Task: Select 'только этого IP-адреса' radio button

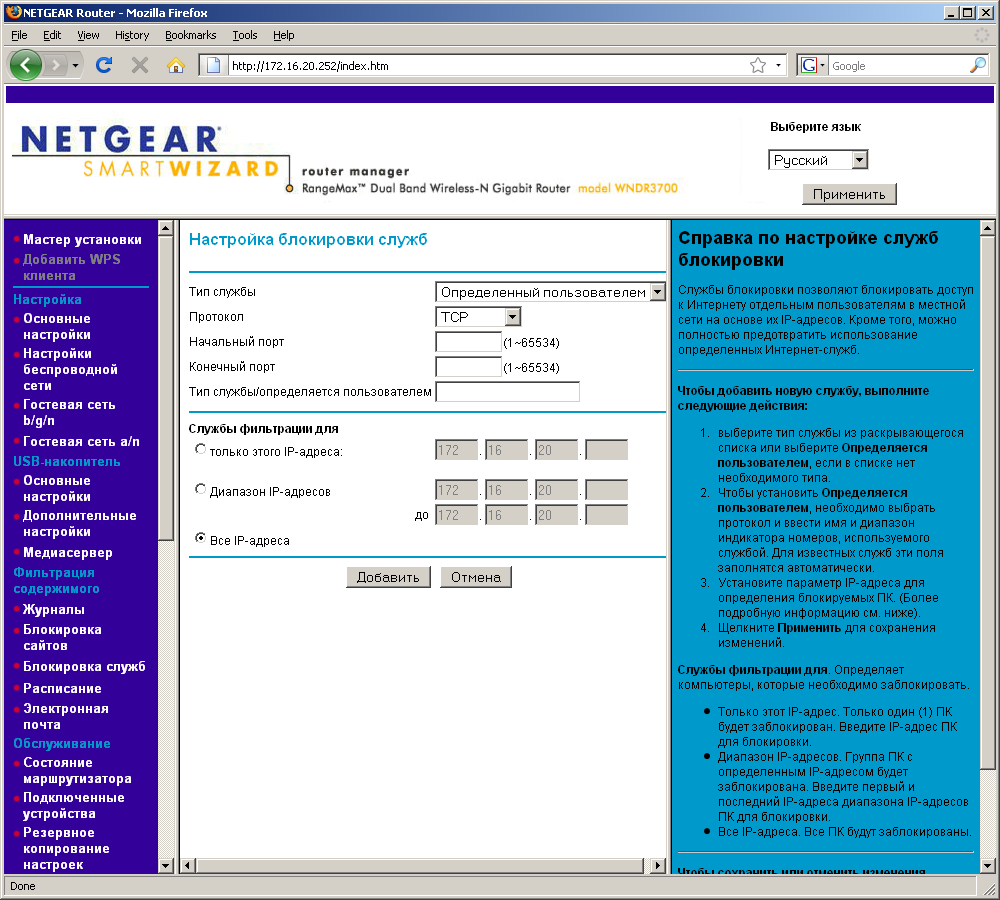Action: (x=200, y=450)
